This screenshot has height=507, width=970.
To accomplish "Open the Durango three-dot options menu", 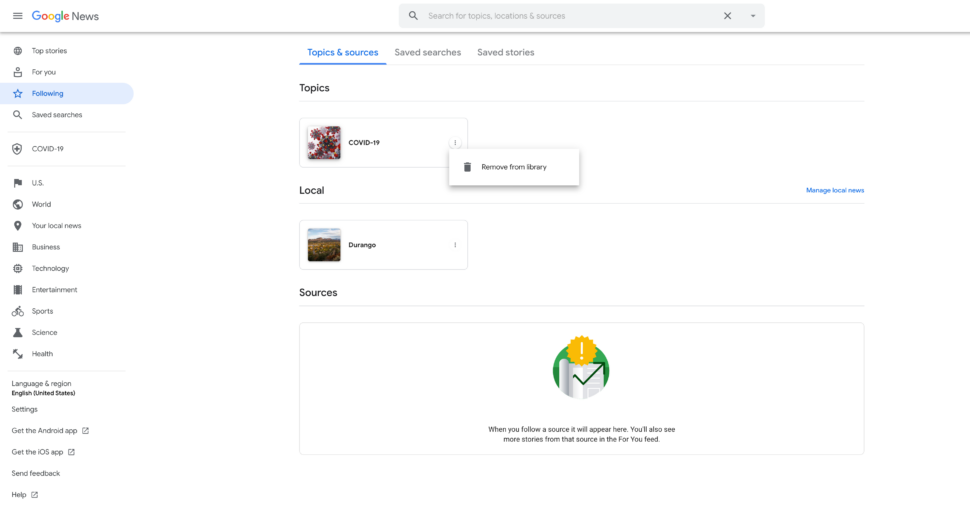I will point(455,245).
